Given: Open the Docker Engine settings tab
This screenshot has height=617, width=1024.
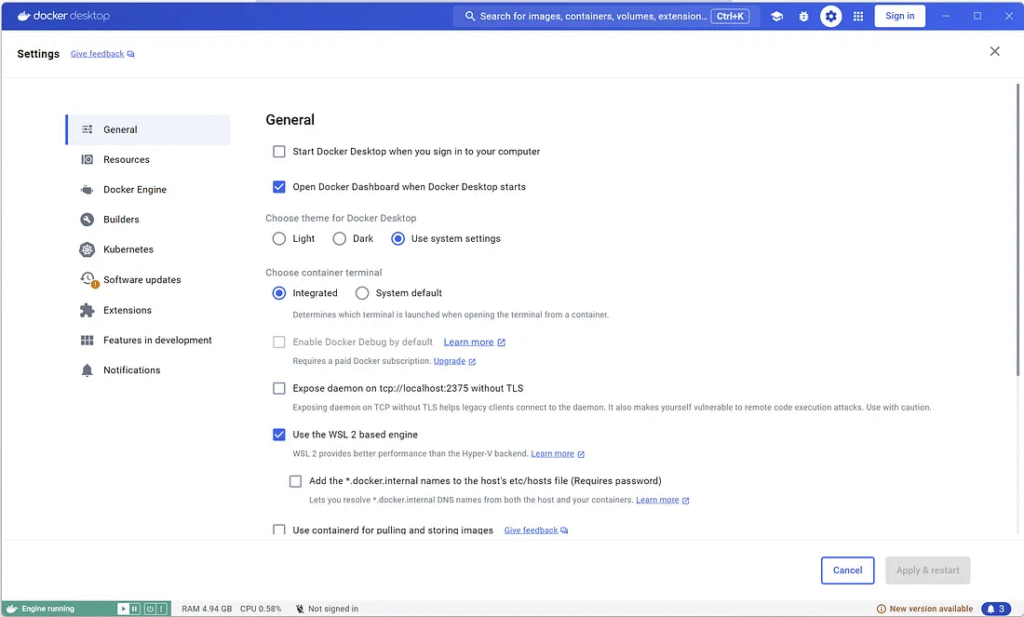Looking at the screenshot, I should coord(148,189).
